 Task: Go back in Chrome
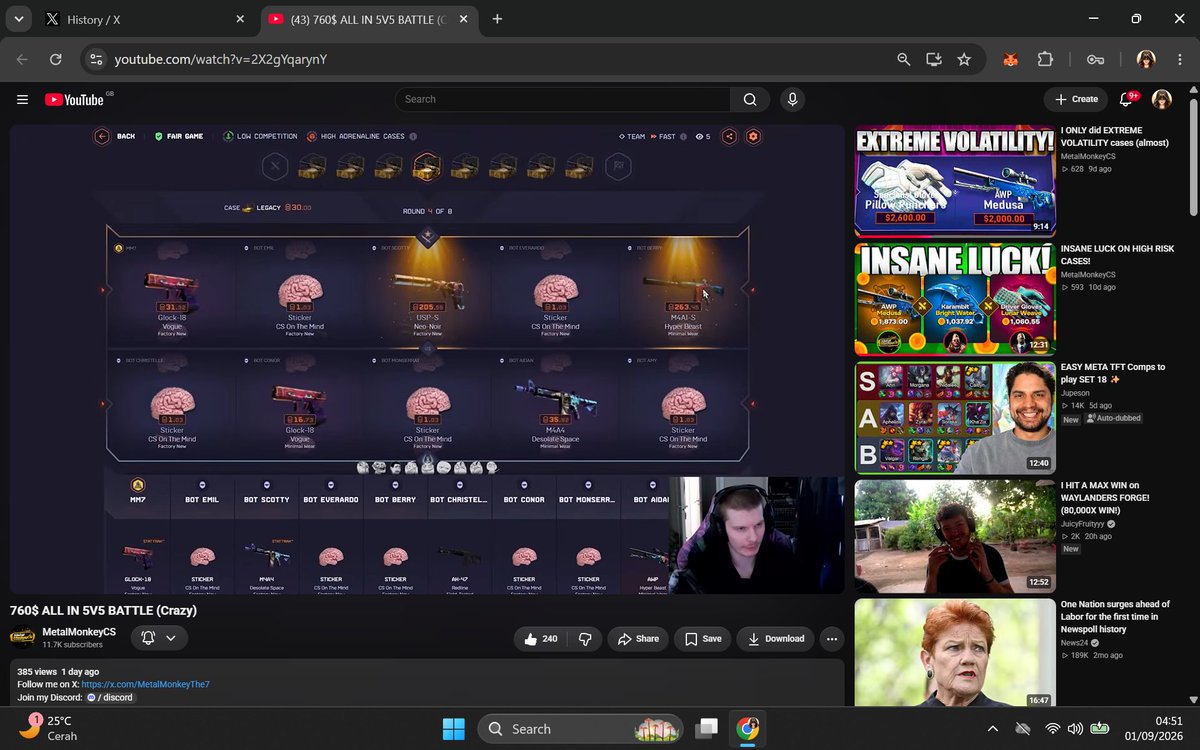pos(22,59)
